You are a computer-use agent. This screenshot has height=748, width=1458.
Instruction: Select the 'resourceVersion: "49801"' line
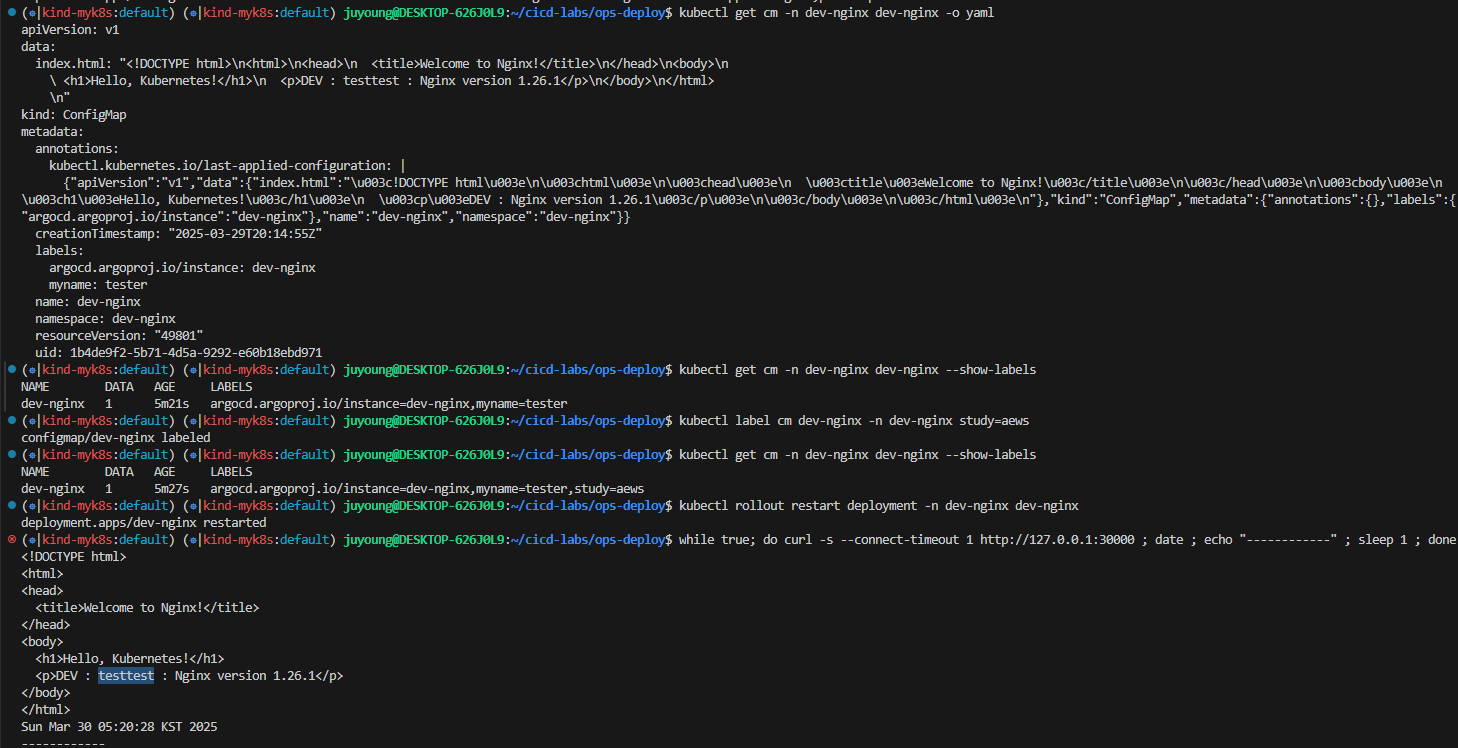119,336
